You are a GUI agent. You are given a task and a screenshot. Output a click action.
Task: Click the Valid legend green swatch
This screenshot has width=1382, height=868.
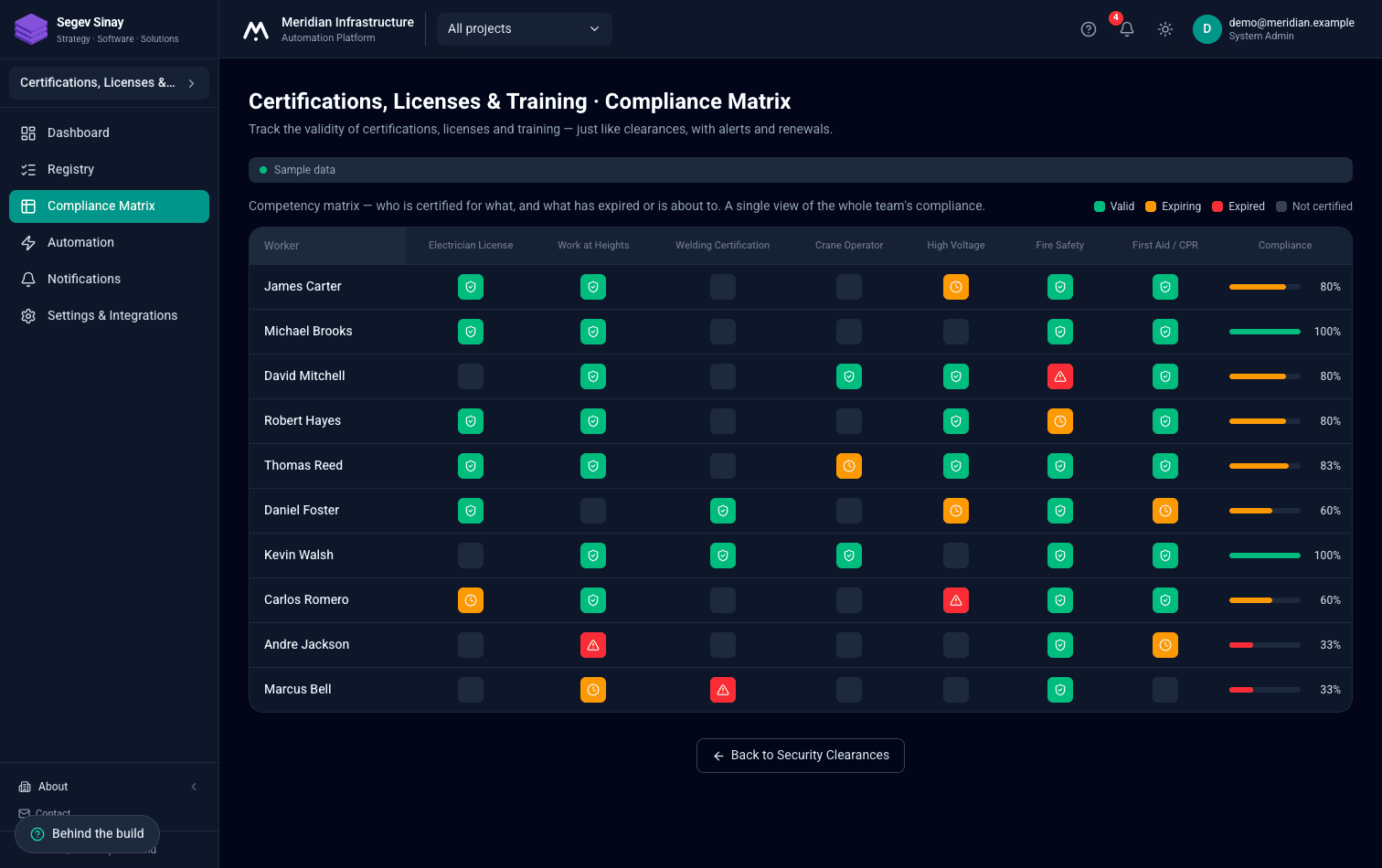1100,206
